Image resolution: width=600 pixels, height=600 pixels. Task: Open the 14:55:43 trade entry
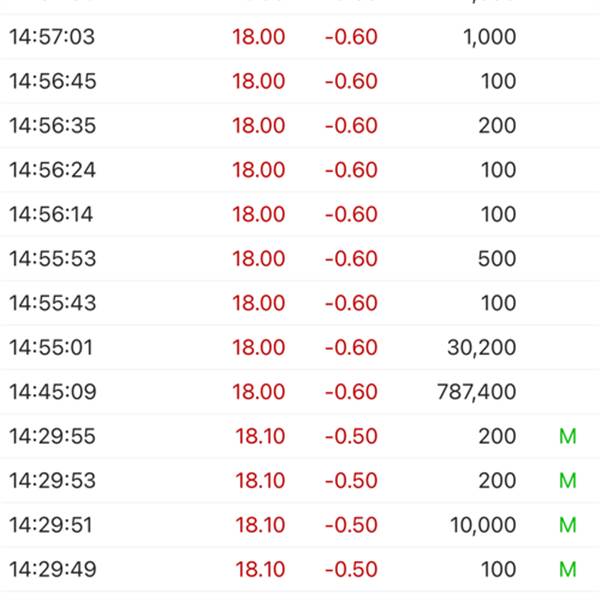coord(300,303)
